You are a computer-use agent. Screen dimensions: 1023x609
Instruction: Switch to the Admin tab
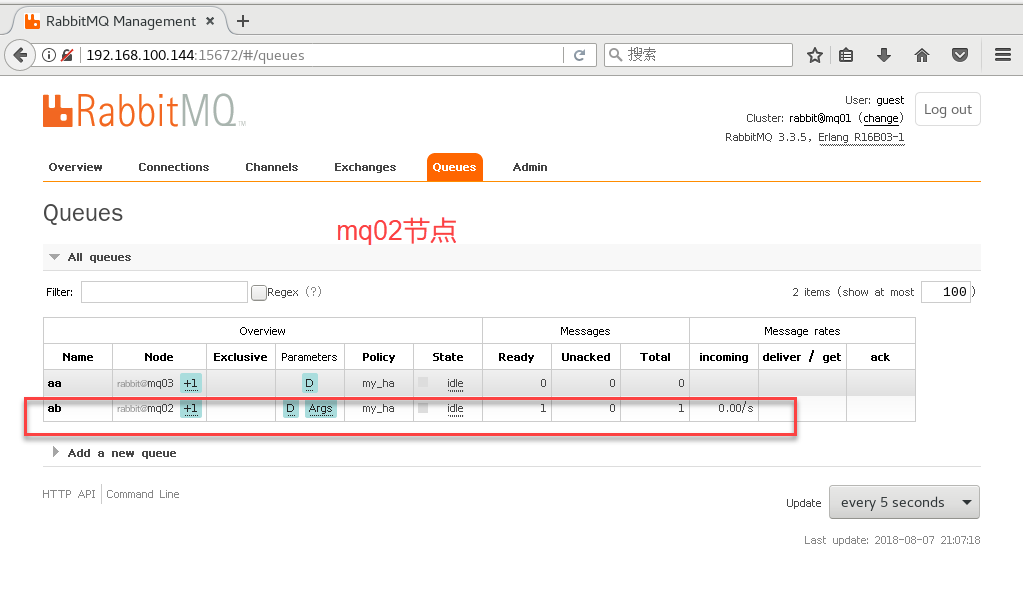pos(530,167)
